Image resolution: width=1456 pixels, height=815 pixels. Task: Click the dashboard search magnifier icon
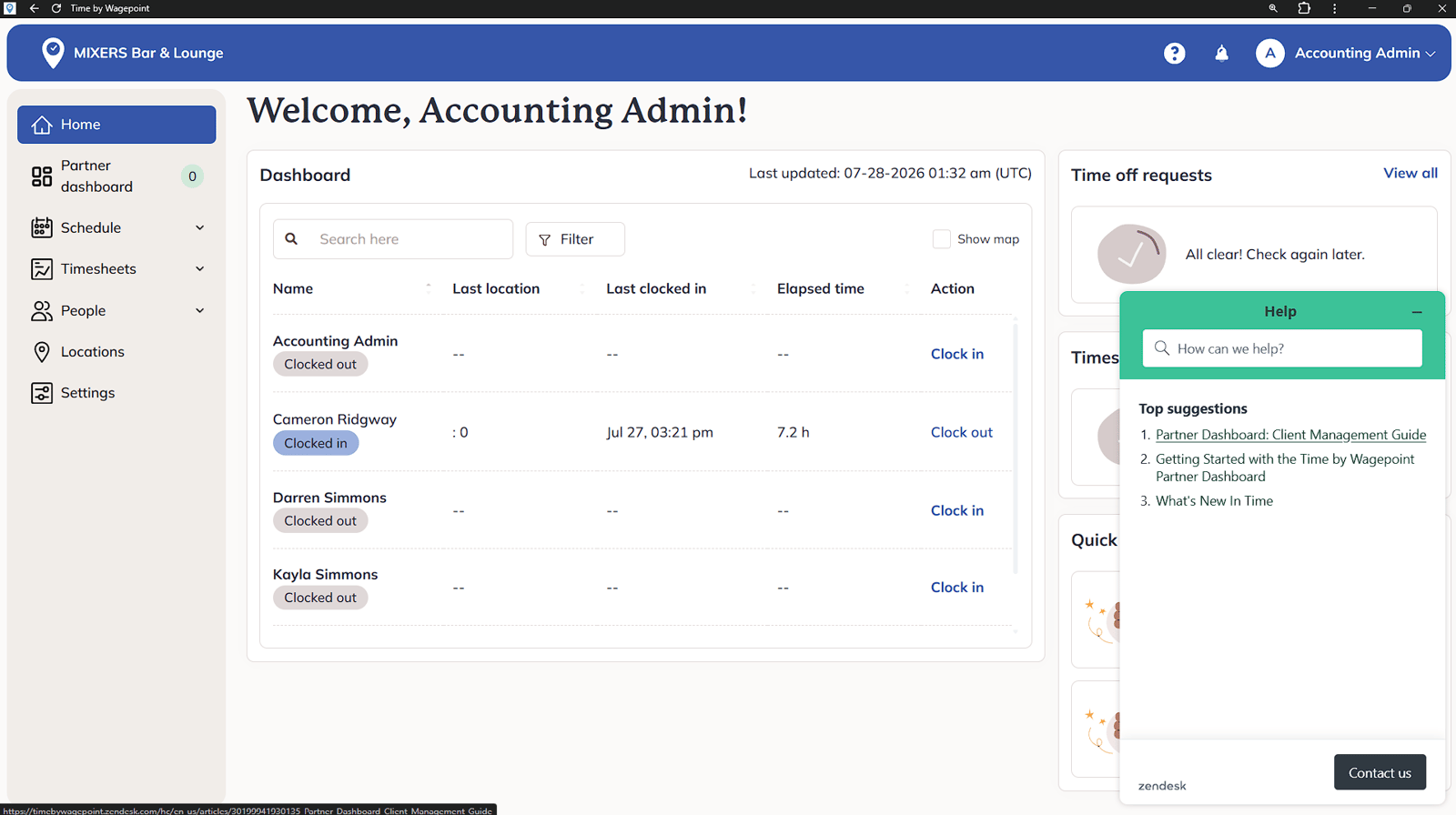[x=291, y=239]
